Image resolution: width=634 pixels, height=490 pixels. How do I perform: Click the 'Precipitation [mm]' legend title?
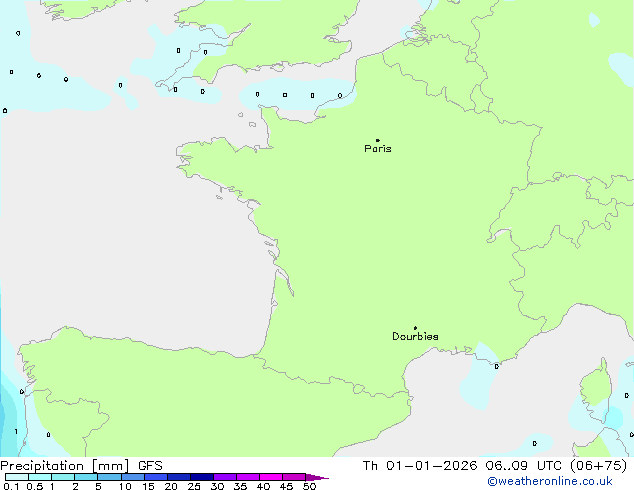click(x=65, y=466)
